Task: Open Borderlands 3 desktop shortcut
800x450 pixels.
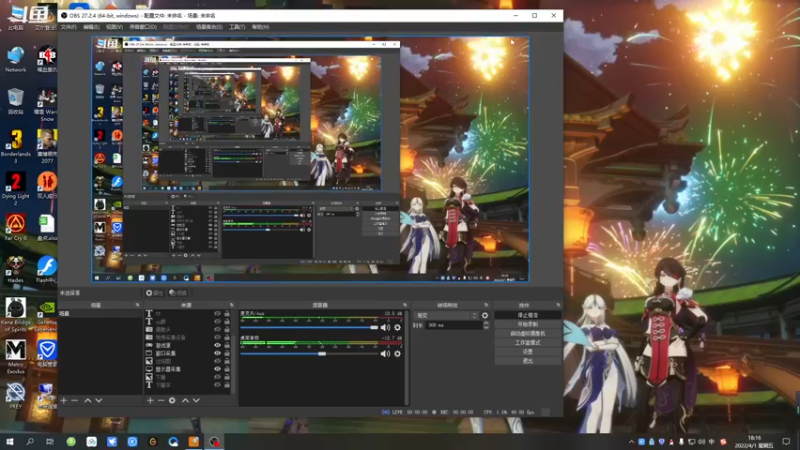Action: [x=16, y=146]
